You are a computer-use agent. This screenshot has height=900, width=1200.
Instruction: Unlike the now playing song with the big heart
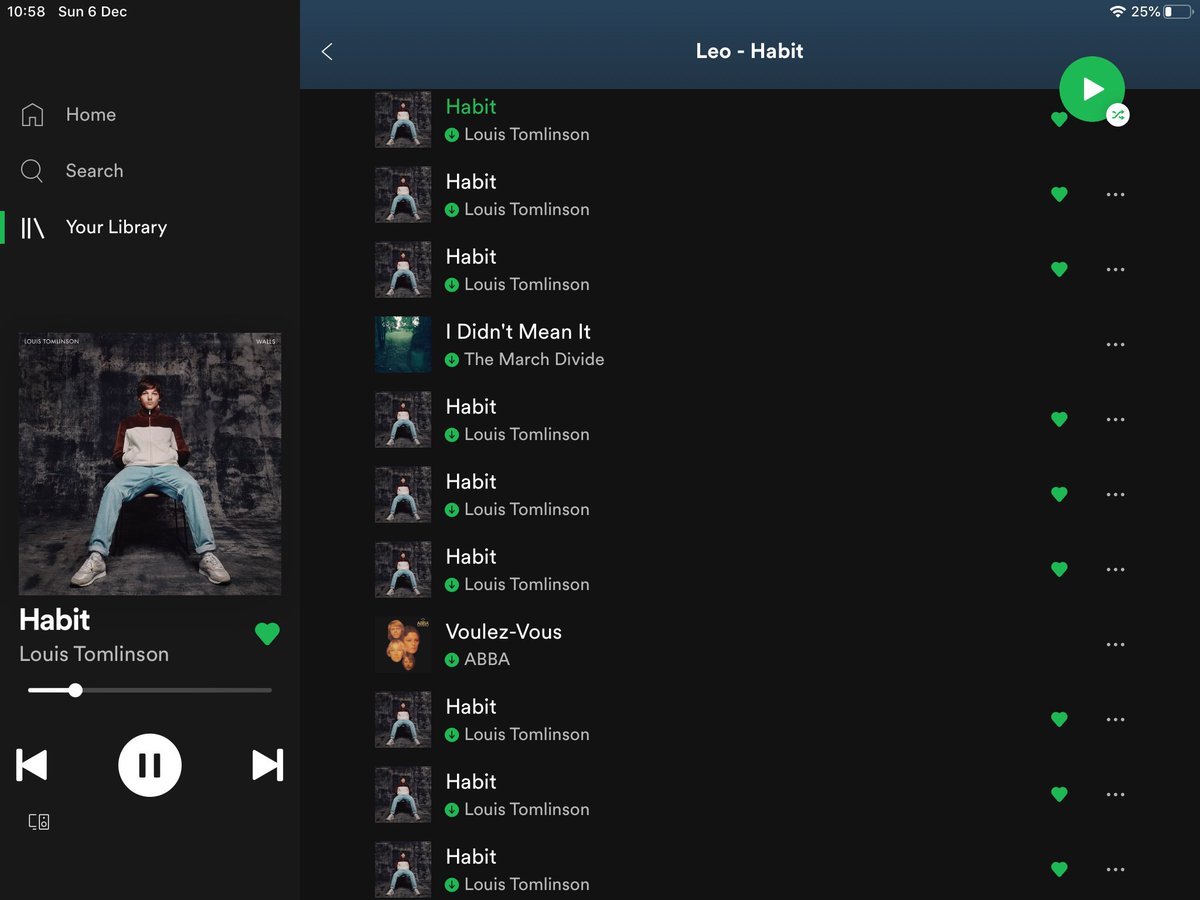267,634
